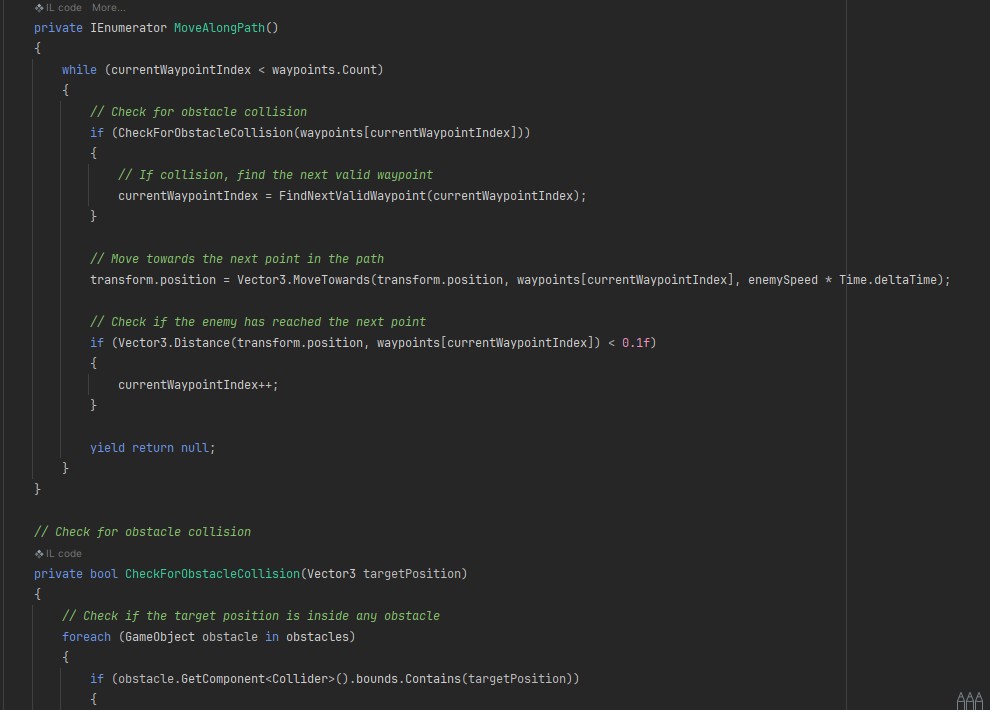Click the foreach keyword

pyautogui.click(x=86, y=637)
